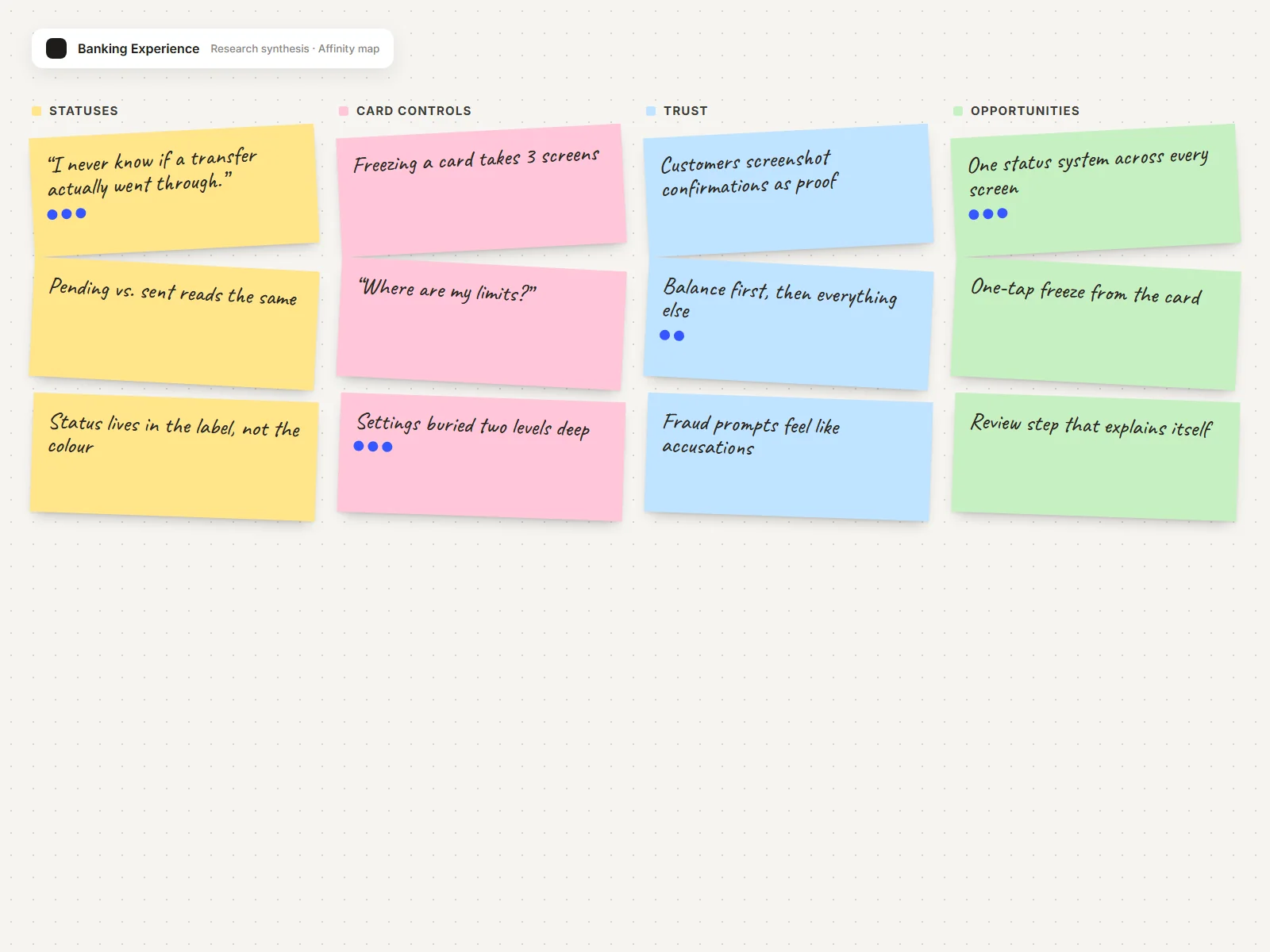Select the "Balance first, then everything else" note
This screenshot has height=952, width=1270.
788,324
